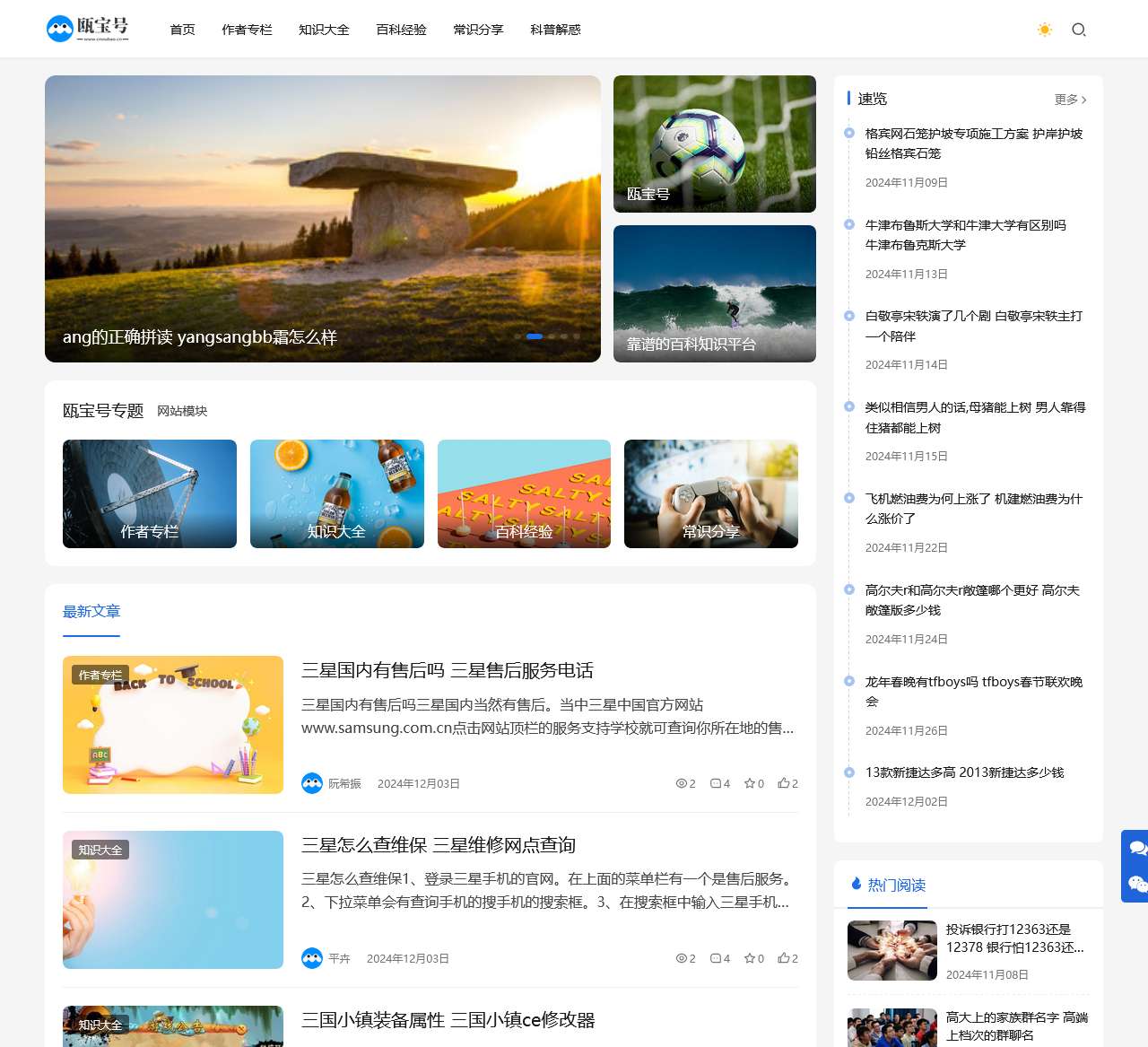The height and width of the screenshot is (1047, 1148).
Task: Open article 三星怎么查维保 三星维修网点查询
Action: click(x=439, y=845)
